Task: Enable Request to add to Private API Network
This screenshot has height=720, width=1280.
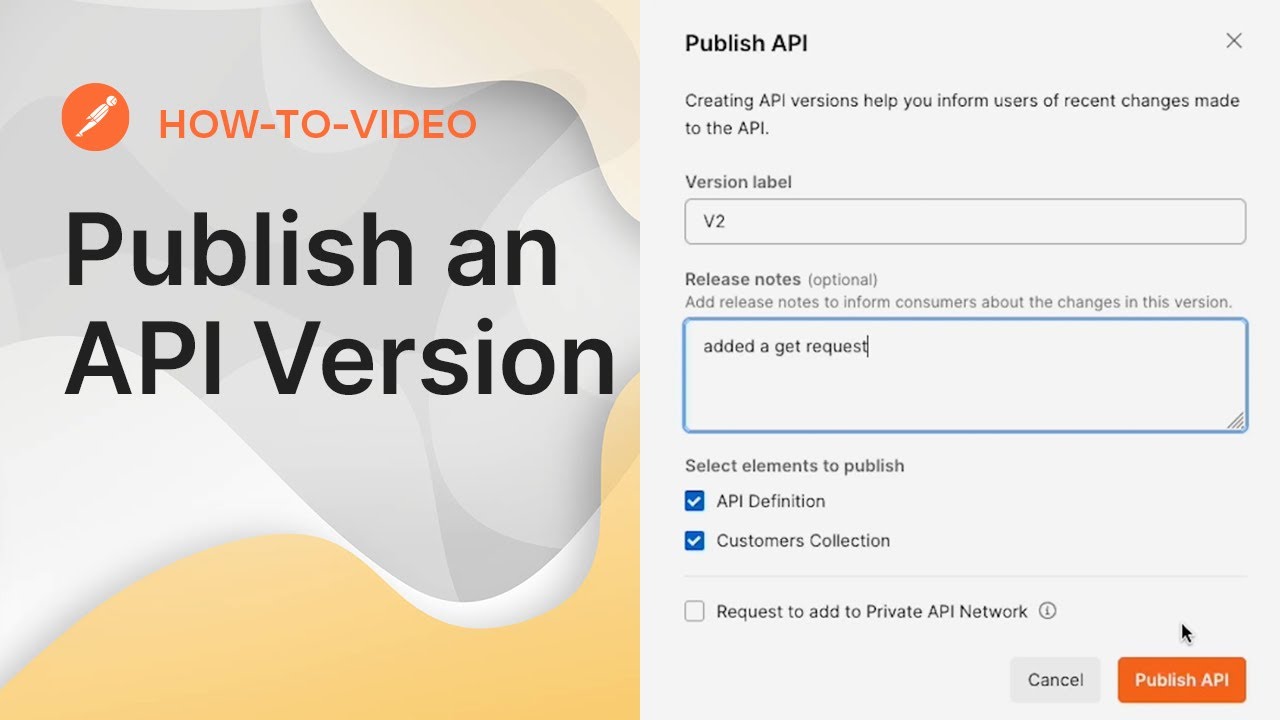Action: 694,612
